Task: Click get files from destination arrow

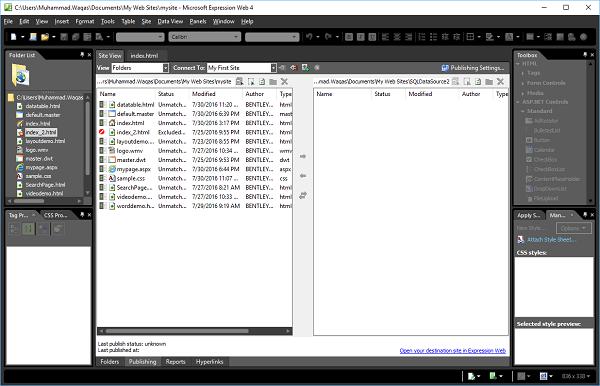Action: tap(303, 176)
